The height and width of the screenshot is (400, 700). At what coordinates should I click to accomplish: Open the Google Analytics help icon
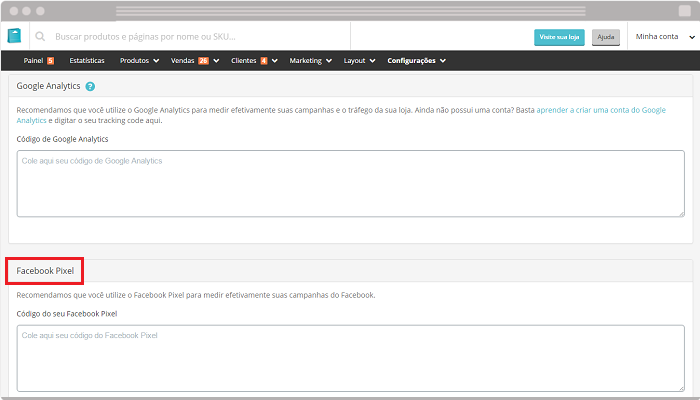90,86
